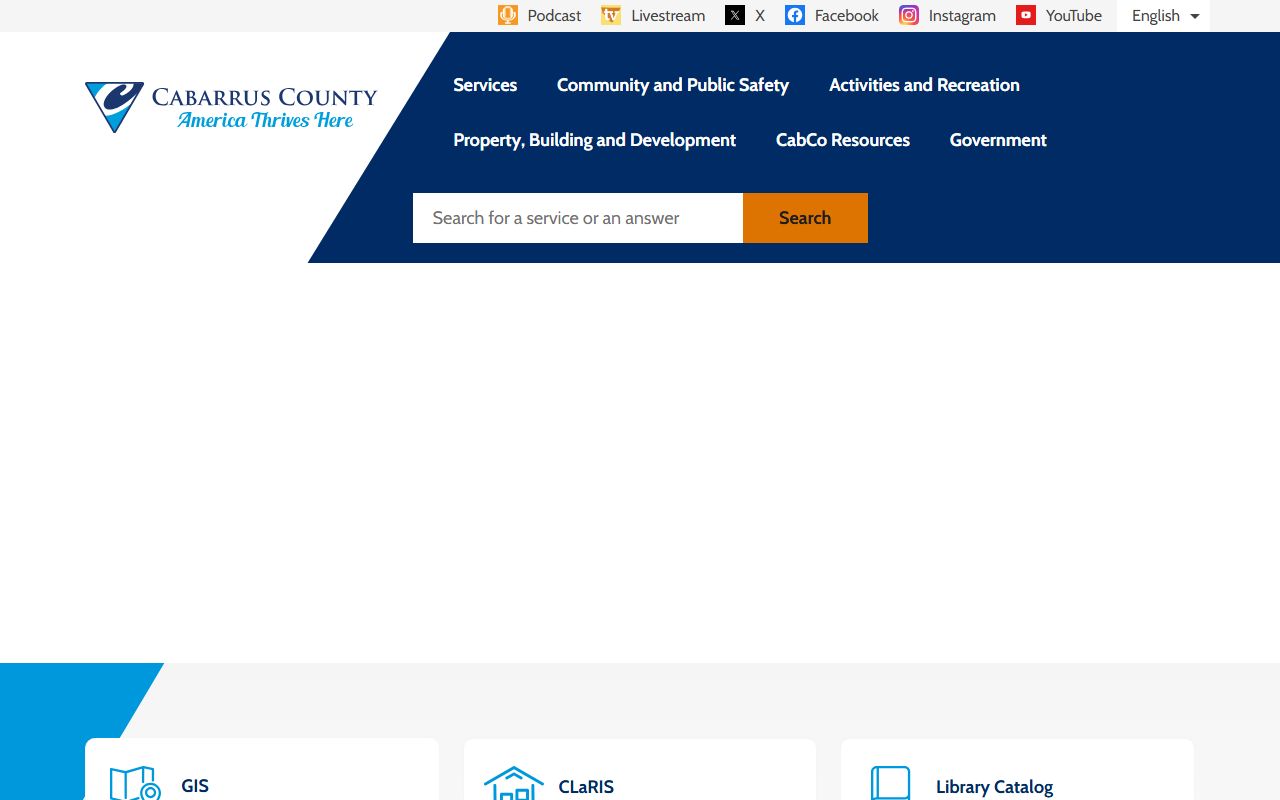Open Property, Building and Development menu

pyautogui.click(x=594, y=140)
